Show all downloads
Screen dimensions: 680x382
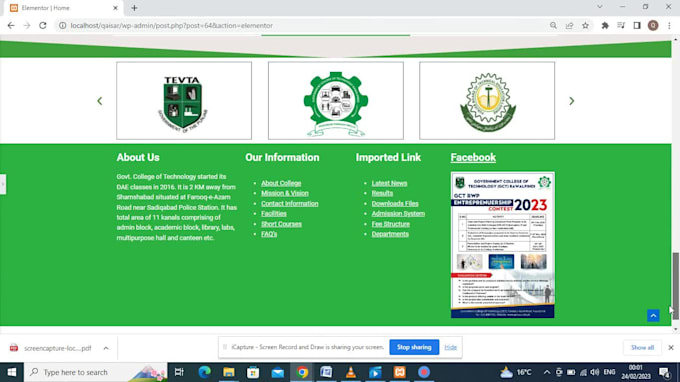[642, 348]
